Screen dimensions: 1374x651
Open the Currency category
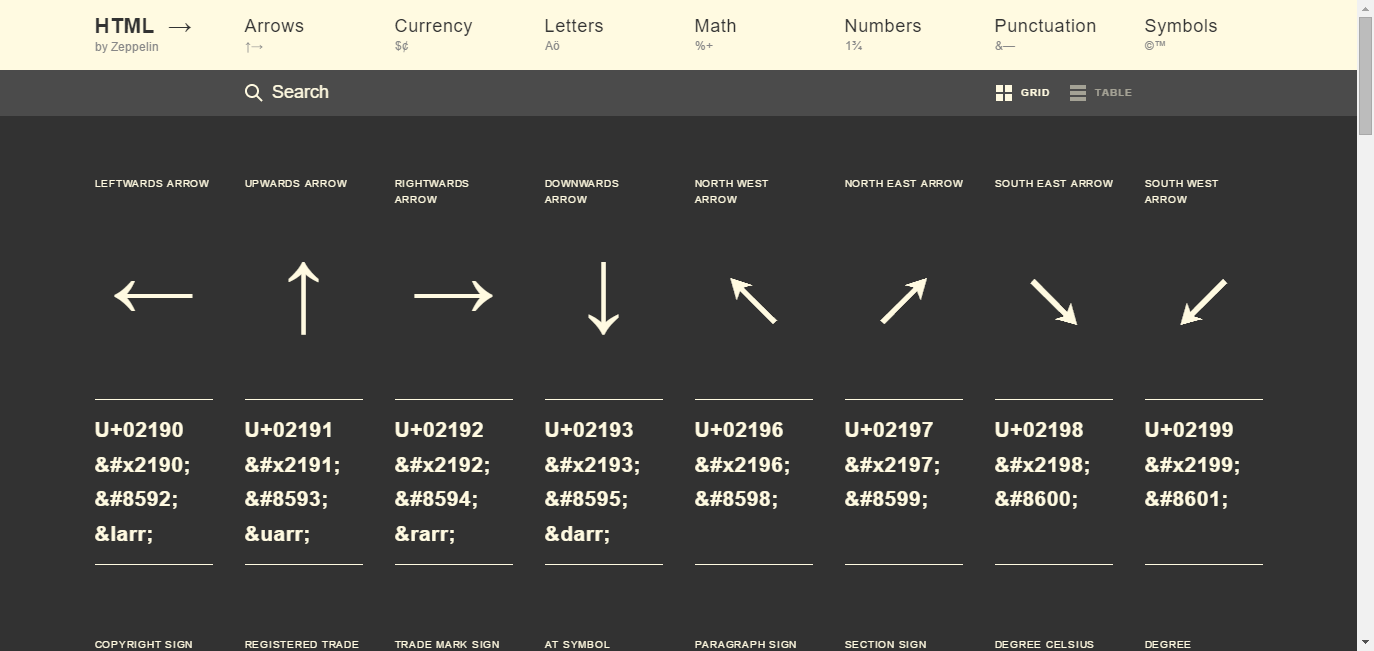pos(433,33)
